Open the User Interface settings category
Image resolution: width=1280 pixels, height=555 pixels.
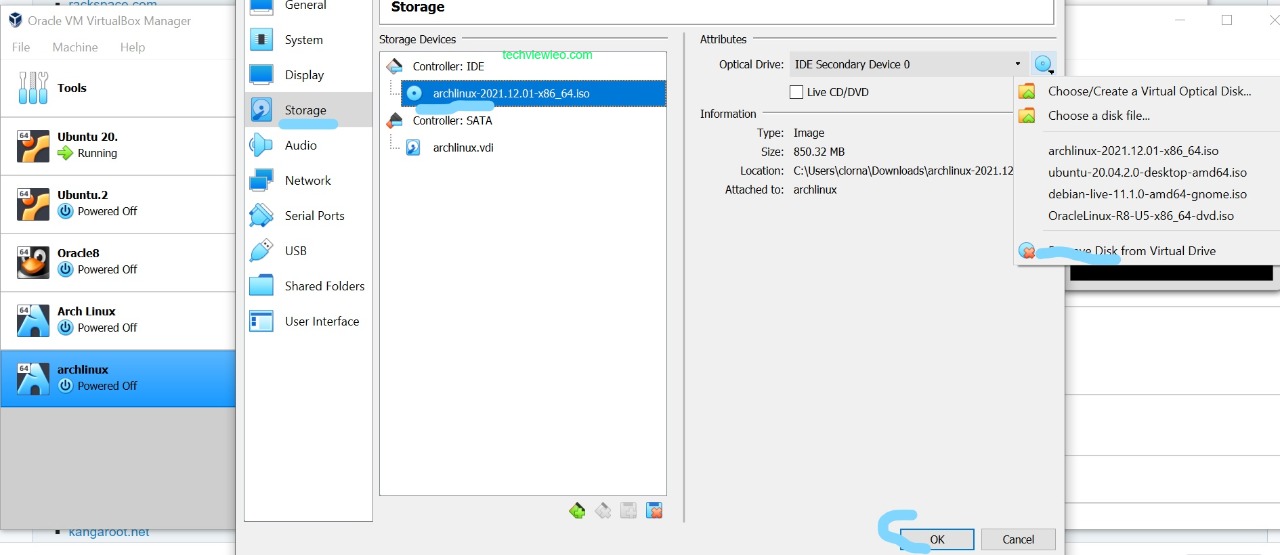(x=308, y=321)
